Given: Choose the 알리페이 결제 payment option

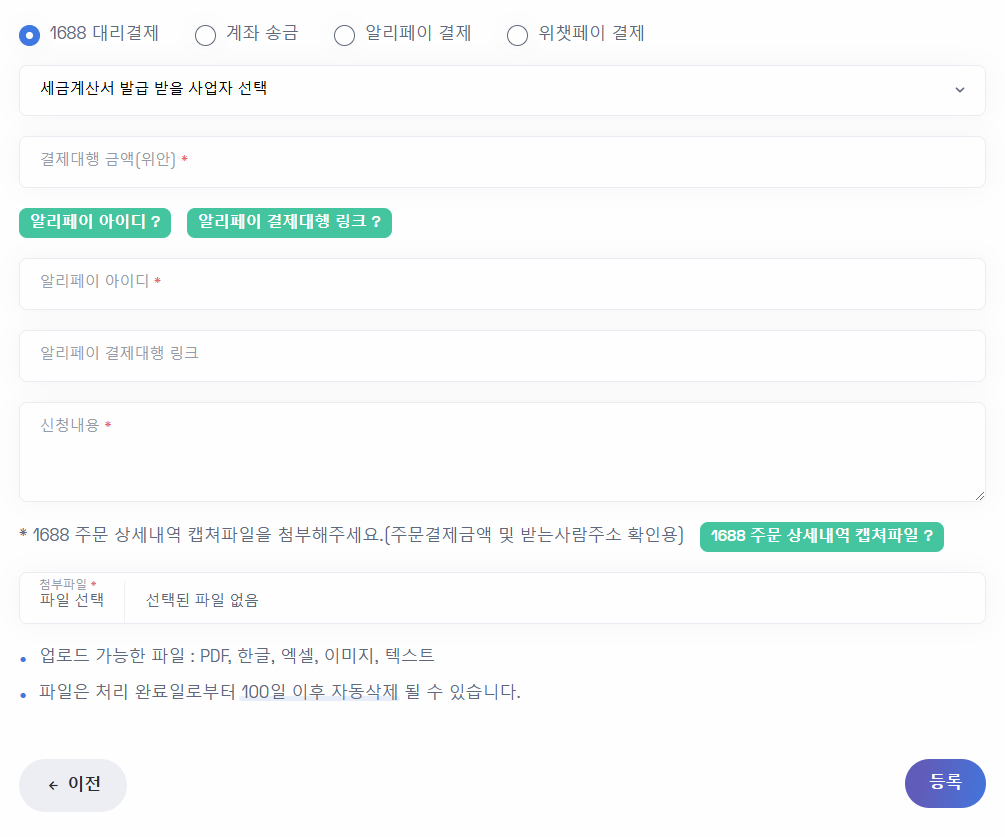Looking at the screenshot, I should [344, 34].
